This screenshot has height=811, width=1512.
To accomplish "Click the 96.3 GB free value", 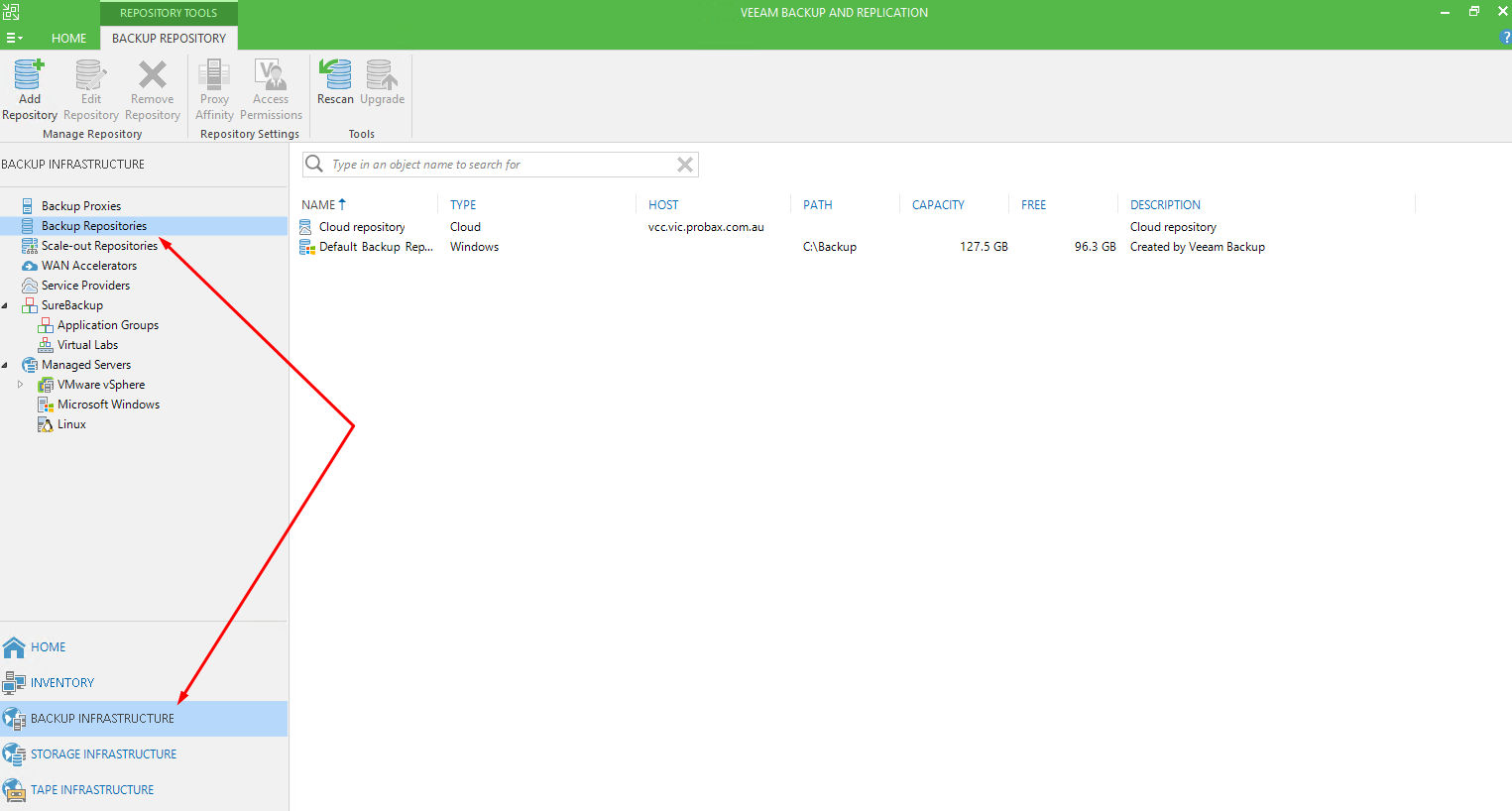I will (x=1095, y=247).
